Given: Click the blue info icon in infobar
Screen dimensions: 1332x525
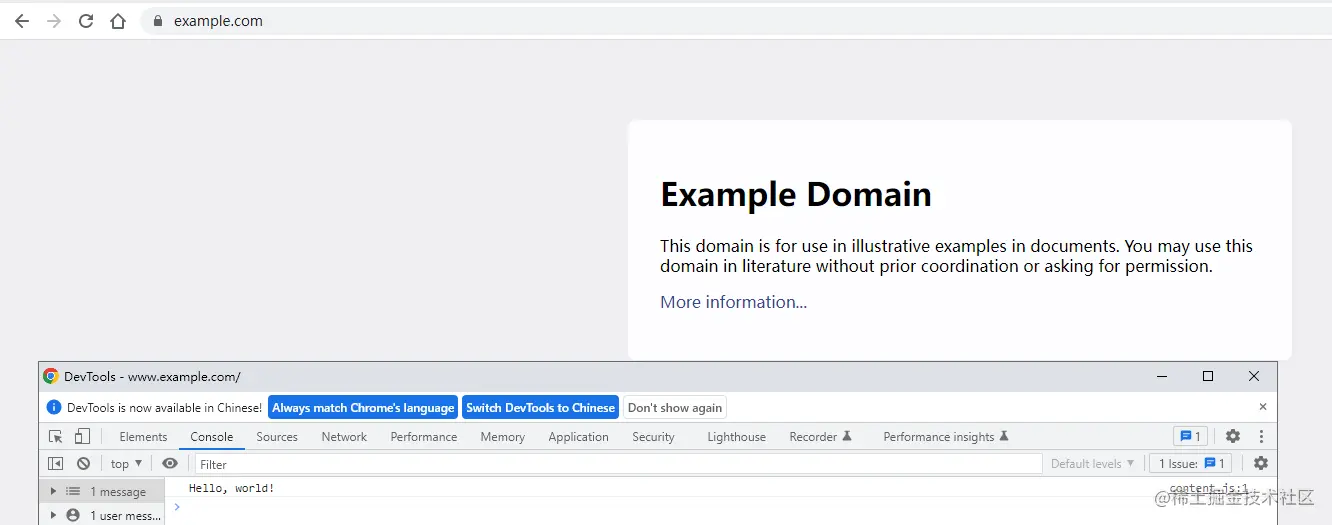Looking at the screenshot, I should tap(54, 407).
